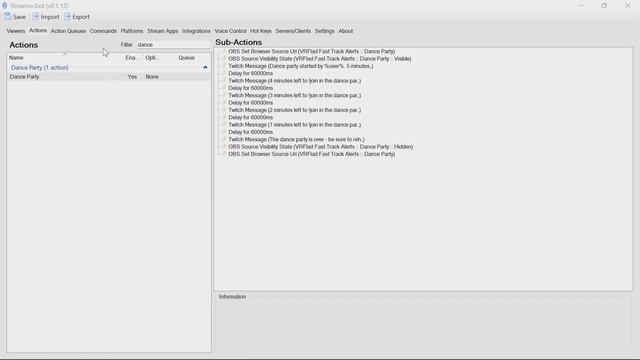Image resolution: width=640 pixels, height=360 pixels.
Task: Select '3 minutes left' Twitch Message sub-action
Action: (294, 96)
